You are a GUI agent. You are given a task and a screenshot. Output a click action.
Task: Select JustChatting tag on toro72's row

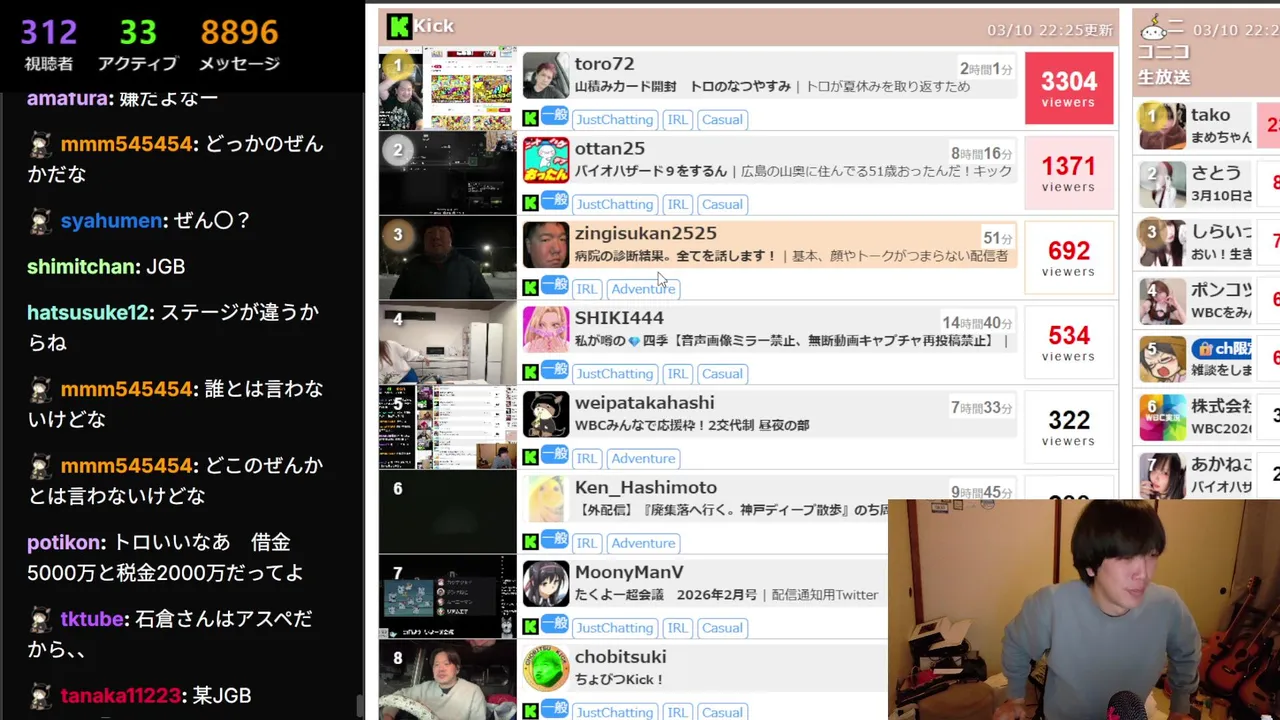pyautogui.click(x=614, y=119)
